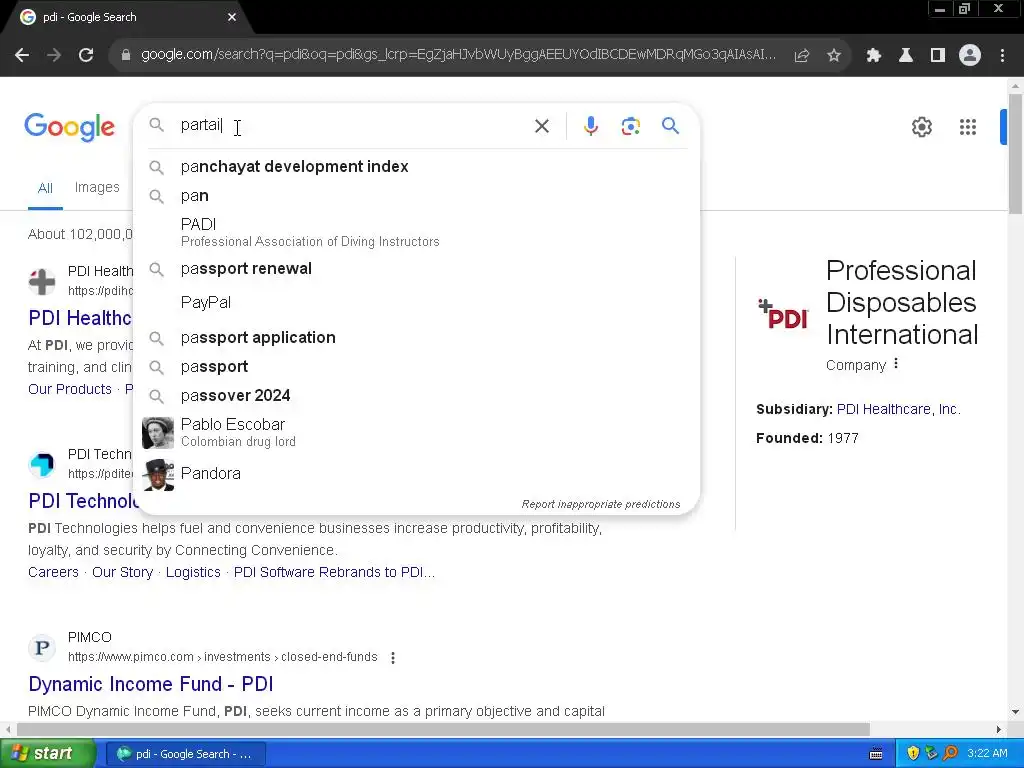Image resolution: width=1024 pixels, height=768 pixels.
Task: Close the pdi - Google Search tab
Action: (x=232, y=17)
